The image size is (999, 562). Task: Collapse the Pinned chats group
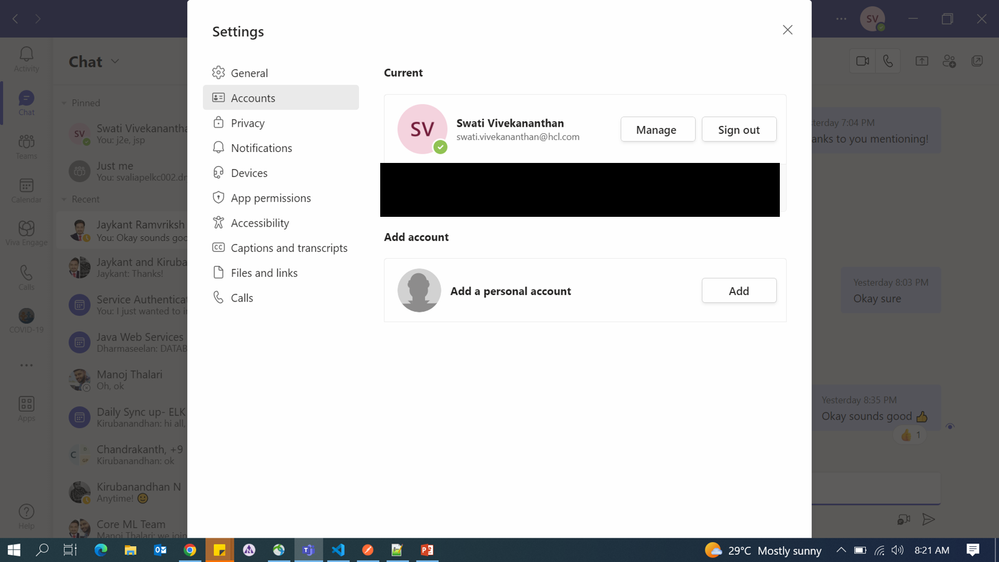64,103
